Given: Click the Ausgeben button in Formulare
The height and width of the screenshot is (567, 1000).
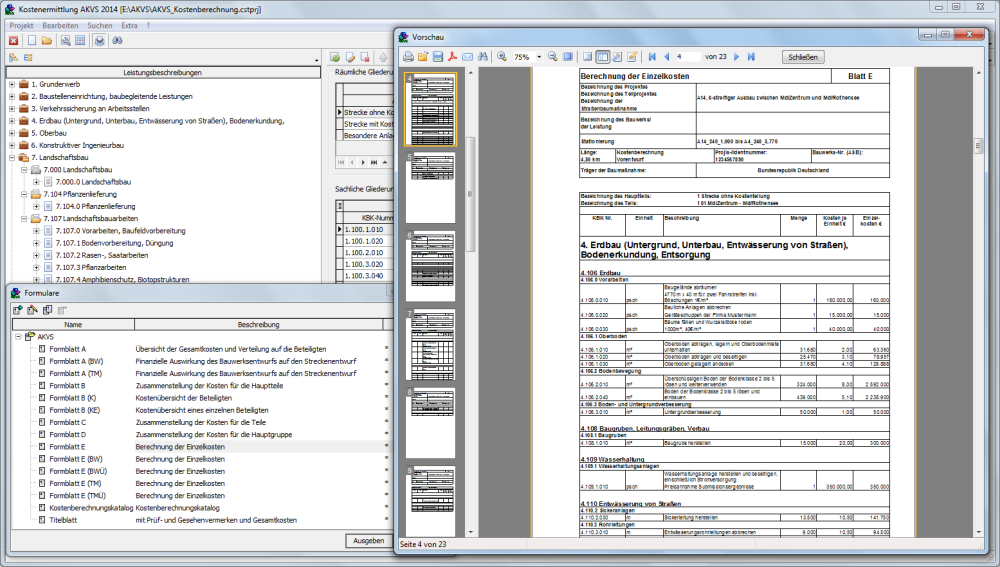Looking at the screenshot, I should (x=369, y=540).
